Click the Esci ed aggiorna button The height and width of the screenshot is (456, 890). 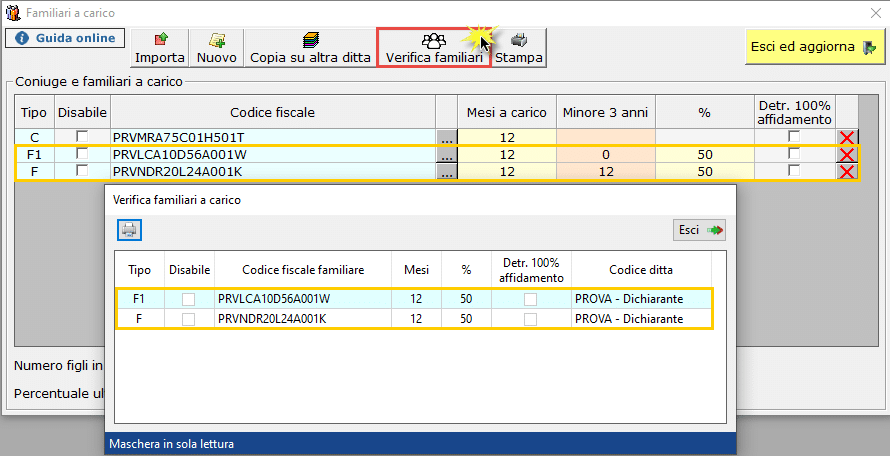pyautogui.click(x=815, y=47)
